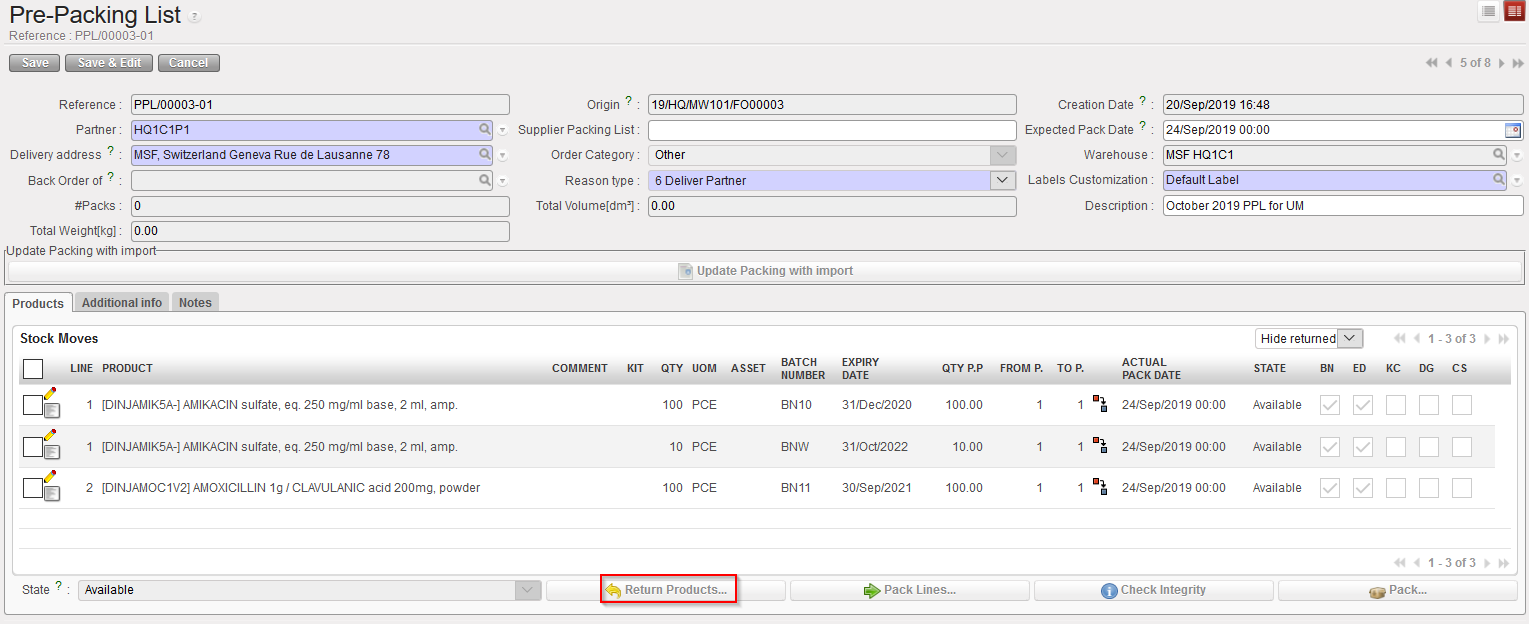Toggle KC checkbox on BN10 row
This screenshot has height=624, width=1529.
click(x=1395, y=405)
